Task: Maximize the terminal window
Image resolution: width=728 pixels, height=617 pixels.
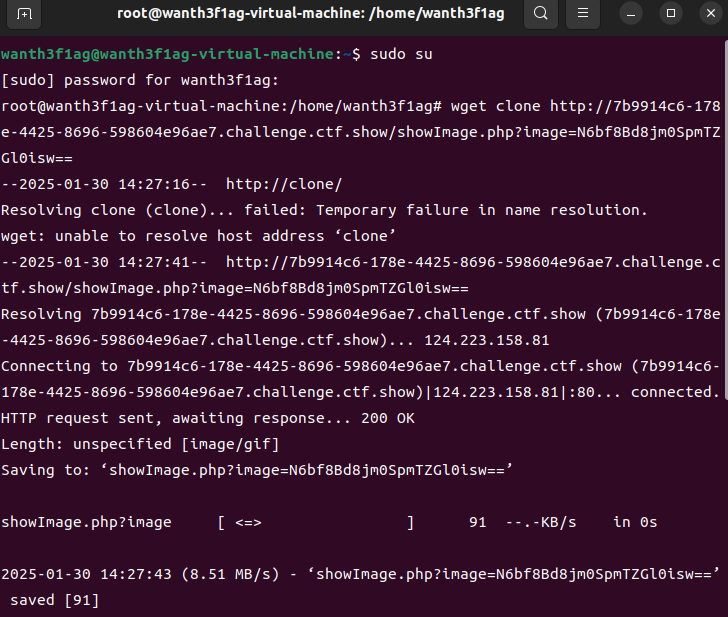Action: 670,13
